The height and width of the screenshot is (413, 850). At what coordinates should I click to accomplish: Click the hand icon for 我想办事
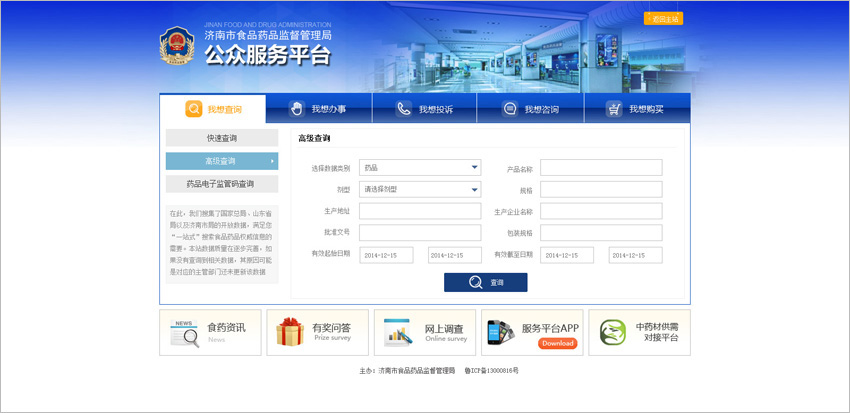click(x=296, y=109)
